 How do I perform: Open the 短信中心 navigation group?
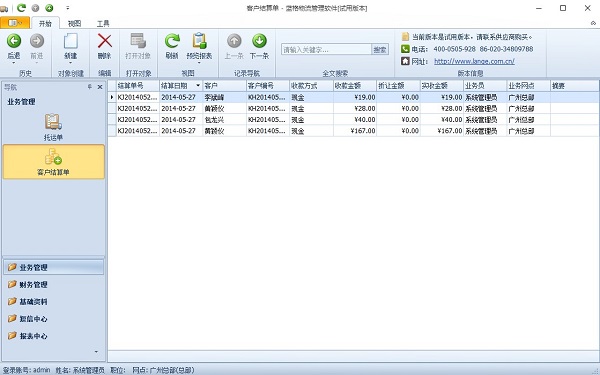[54, 319]
